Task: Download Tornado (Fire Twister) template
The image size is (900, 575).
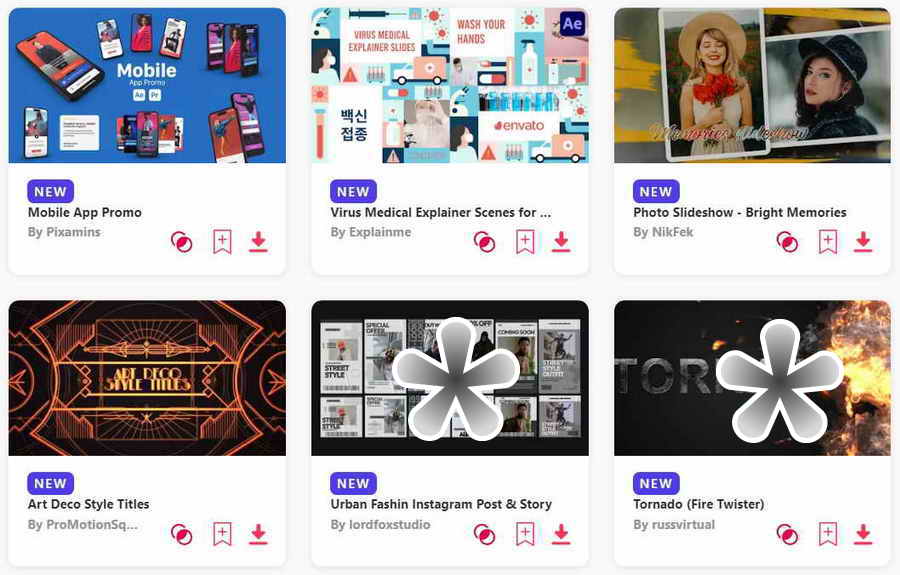Action: click(x=863, y=534)
